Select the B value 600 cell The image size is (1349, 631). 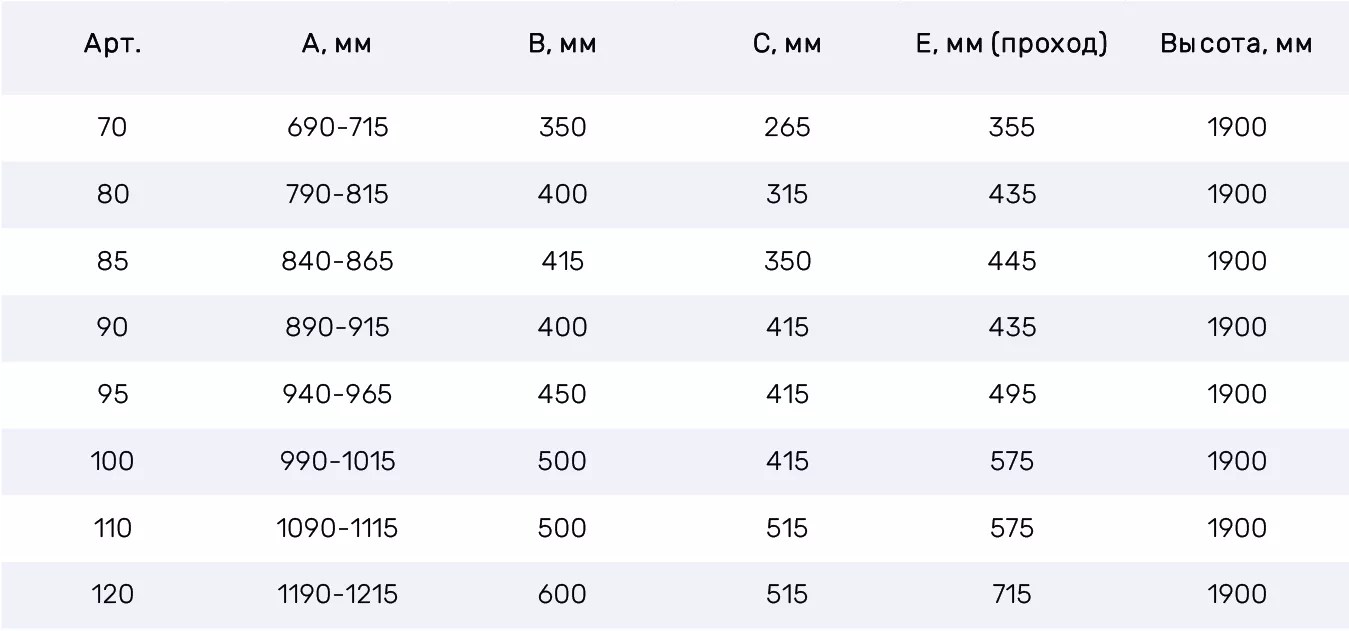[562, 595]
